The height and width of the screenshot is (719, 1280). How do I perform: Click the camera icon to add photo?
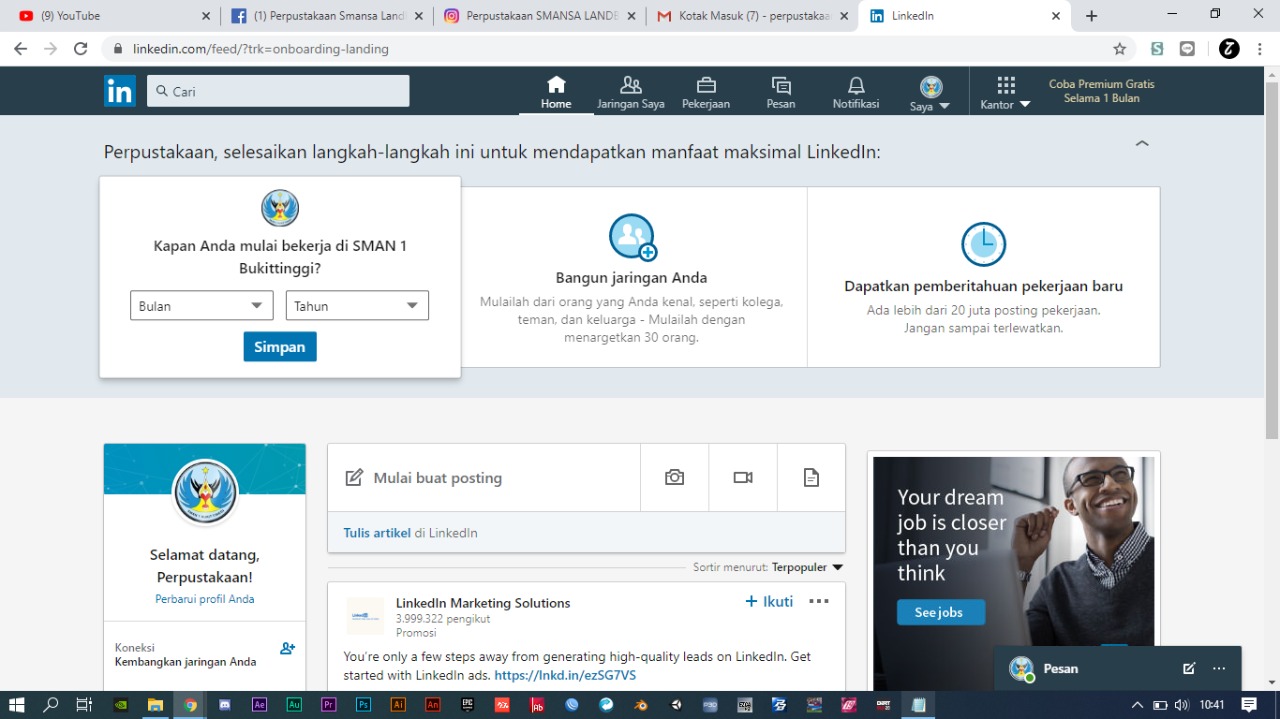[674, 478]
